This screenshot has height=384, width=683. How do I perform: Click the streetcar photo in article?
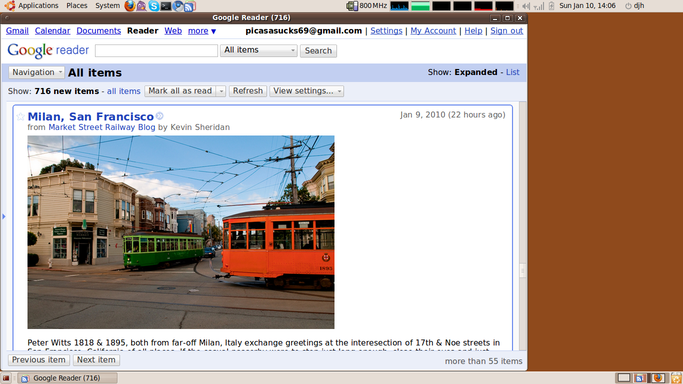181,232
